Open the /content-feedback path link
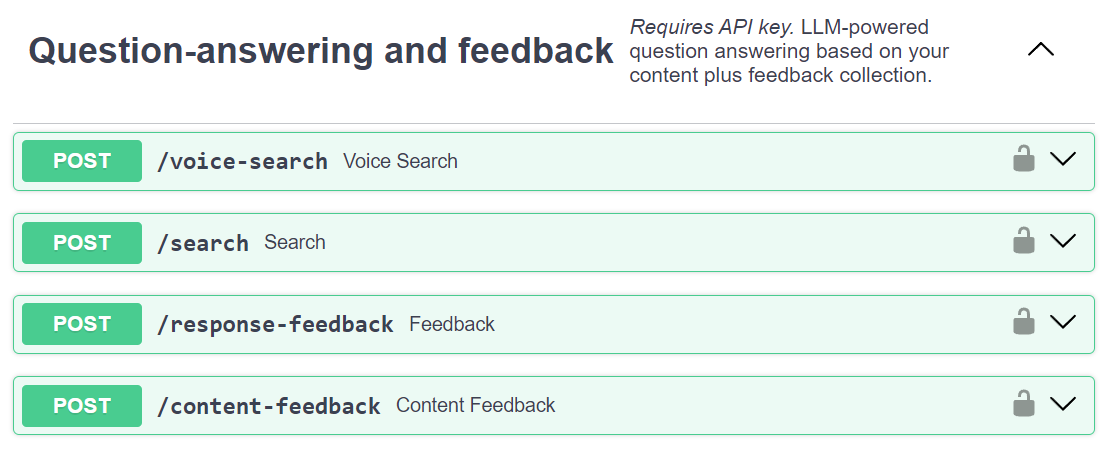Screen dimensions: 1111x458 click(269, 406)
